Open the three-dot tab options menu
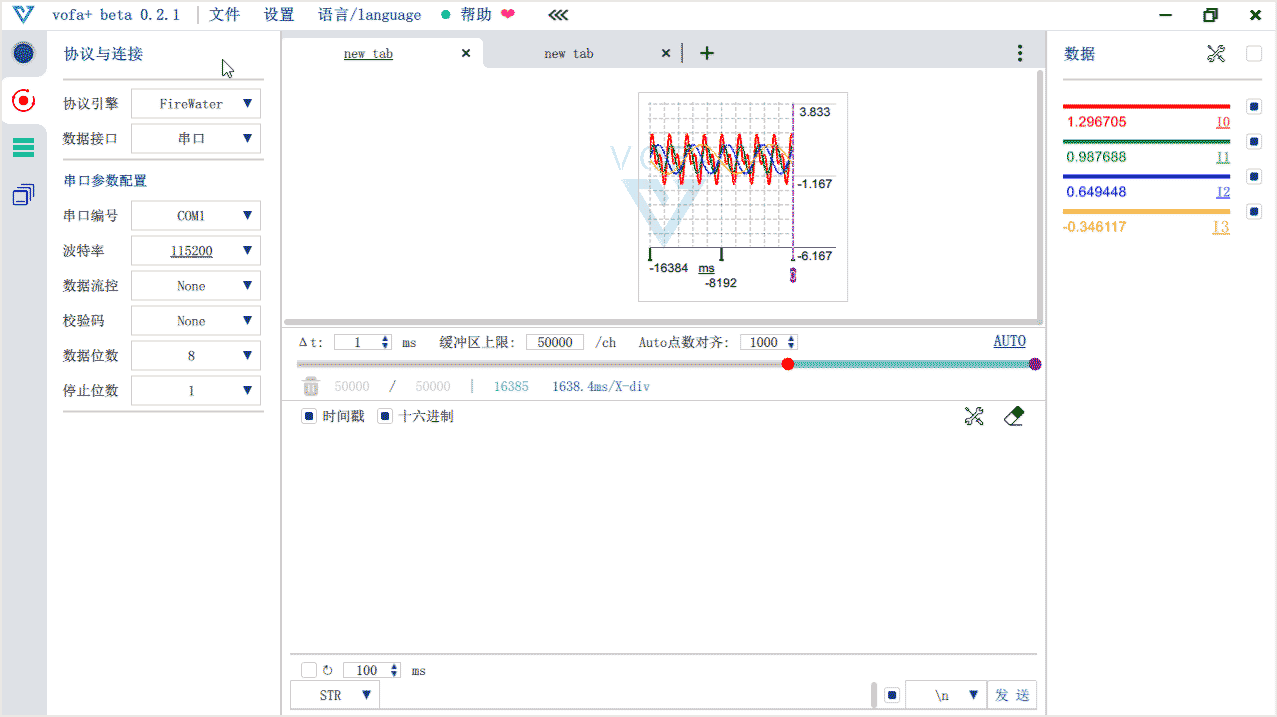Viewport: 1277px width, 717px height. pos(1020,53)
